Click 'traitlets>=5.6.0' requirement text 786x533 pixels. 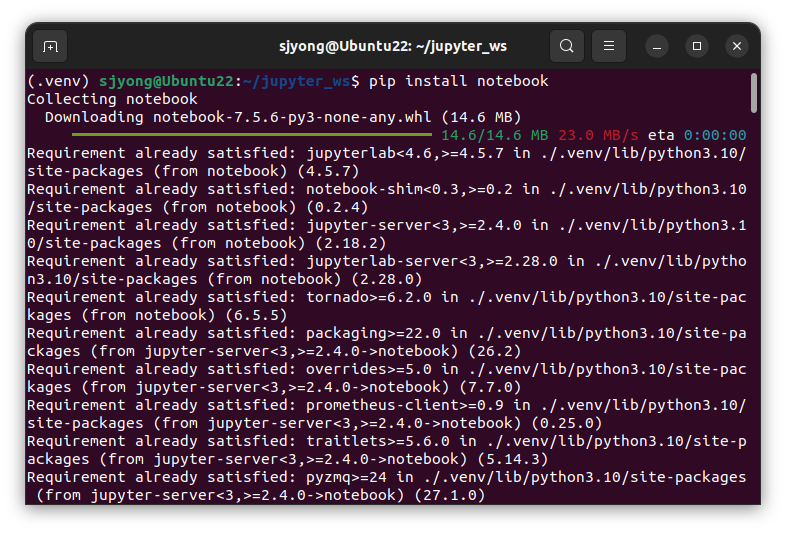pyautogui.click(x=378, y=442)
